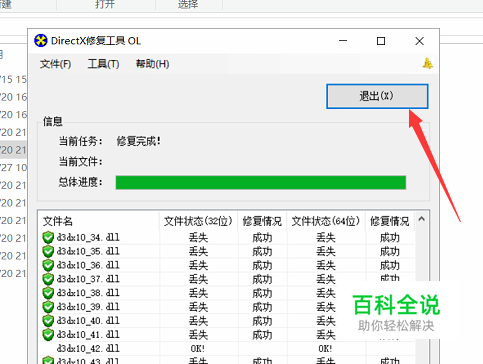Click shield icon beside d3dx10_37.dll
The width and height of the screenshot is (483, 364).
click(x=48, y=279)
